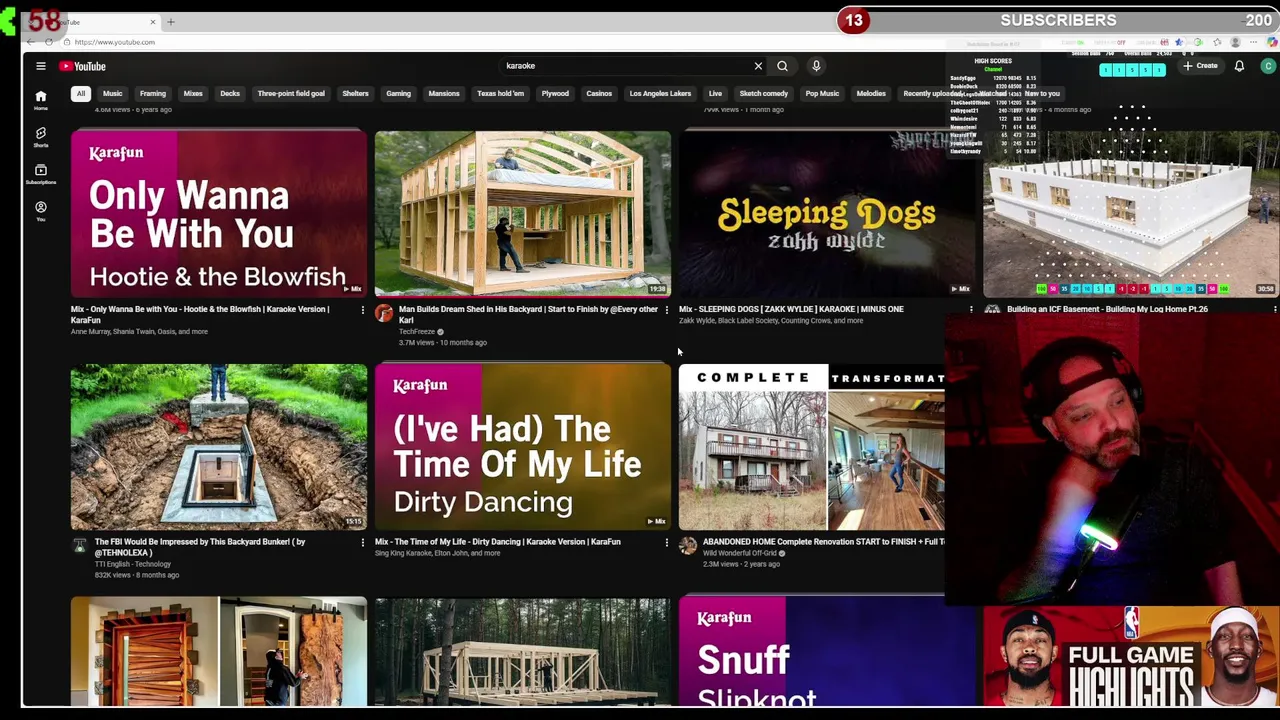
Task: Clear the karaoke search text
Action: [758, 66]
